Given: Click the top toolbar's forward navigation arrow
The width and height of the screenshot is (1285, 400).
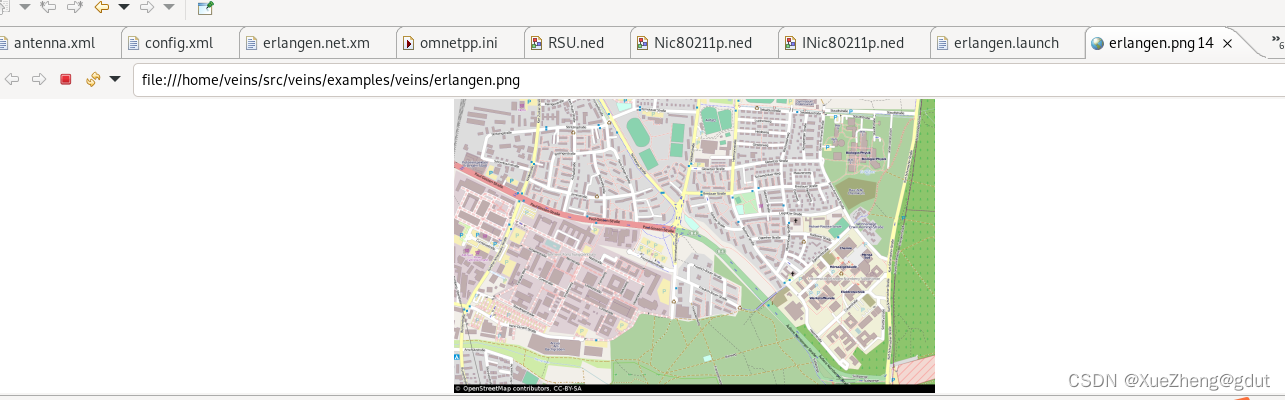Looking at the screenshot, I should [x=147, y=8].
